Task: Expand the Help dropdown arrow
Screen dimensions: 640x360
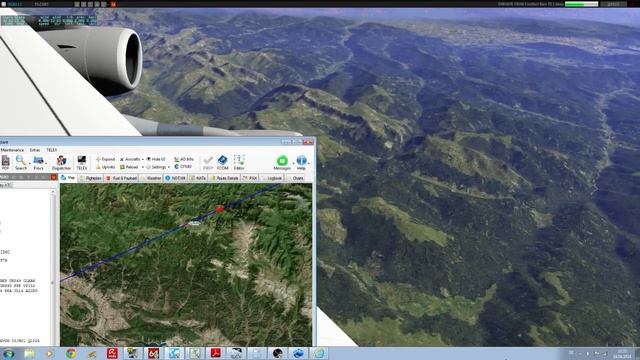Action: pyautogui.click(x=308, y=163)
